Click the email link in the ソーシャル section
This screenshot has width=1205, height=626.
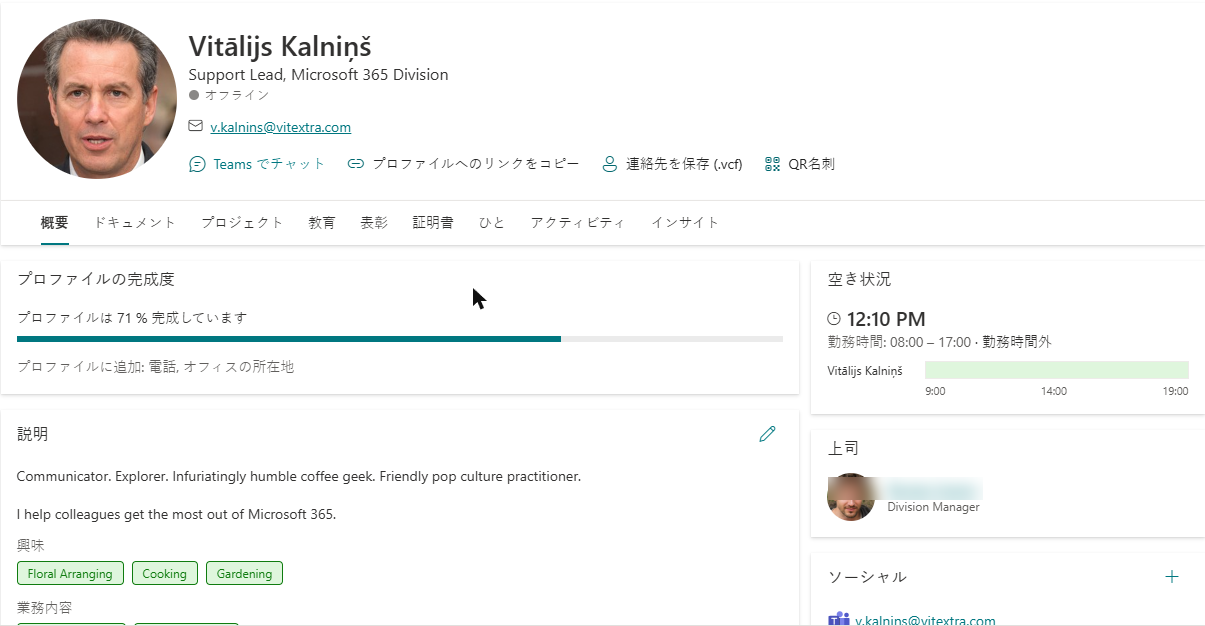pyautogui.click(x=925, y=620)
